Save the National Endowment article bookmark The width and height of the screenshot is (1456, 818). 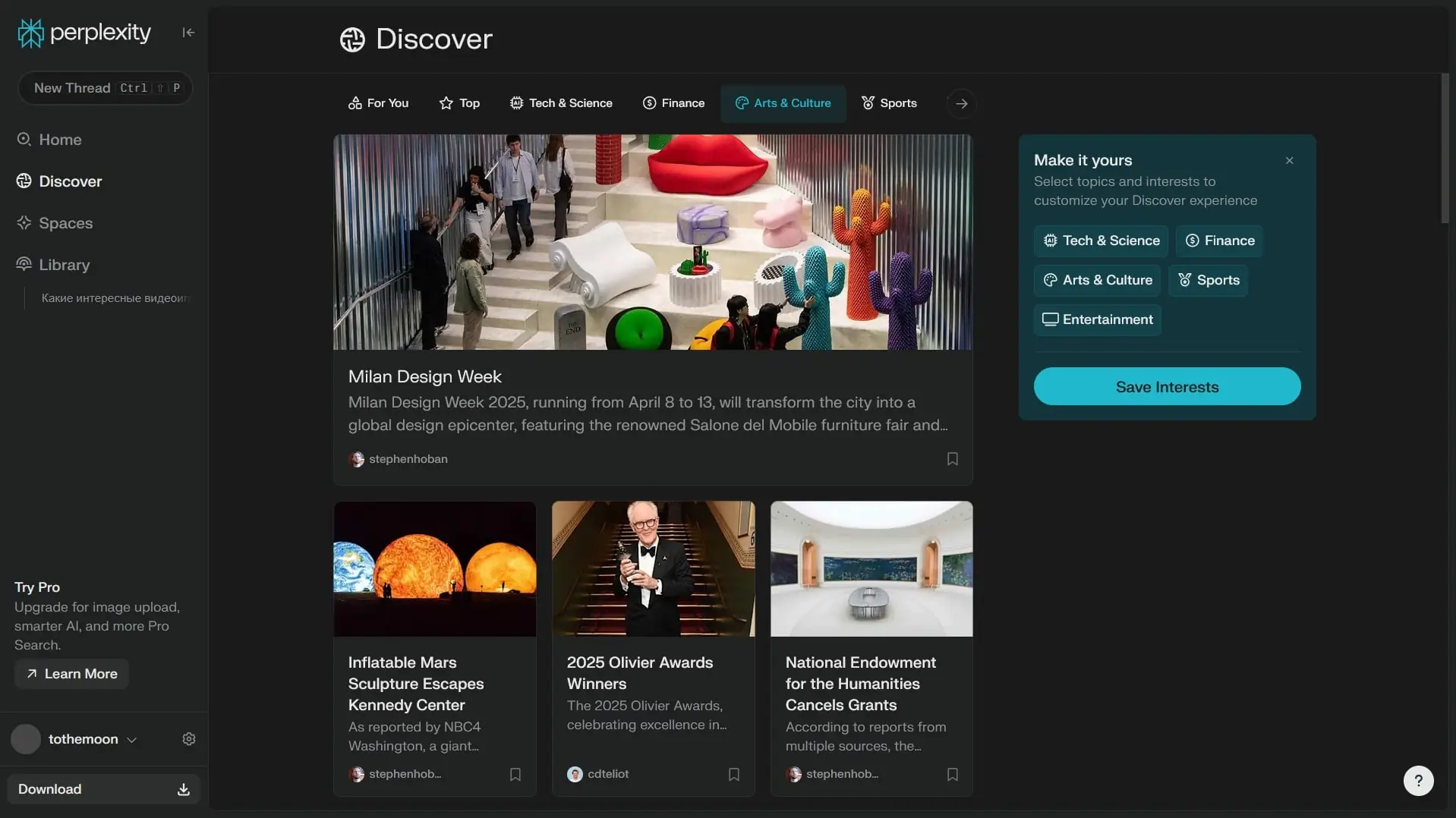click(x=952, y=774)
